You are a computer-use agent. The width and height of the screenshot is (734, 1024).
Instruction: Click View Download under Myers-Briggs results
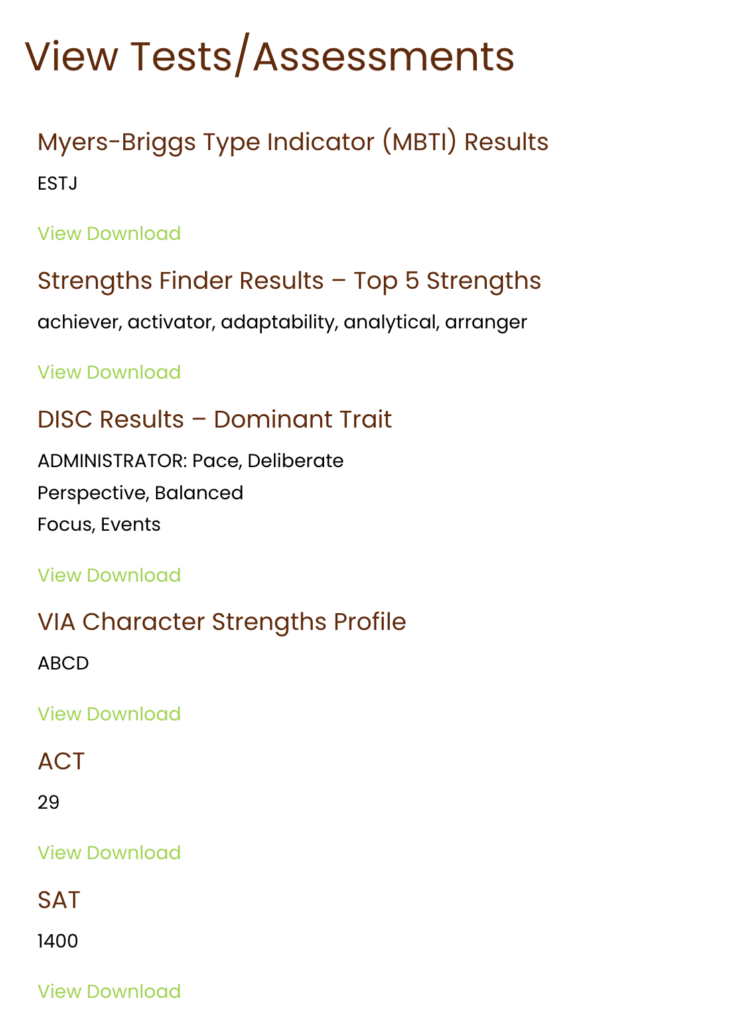(x=109, y=233)
